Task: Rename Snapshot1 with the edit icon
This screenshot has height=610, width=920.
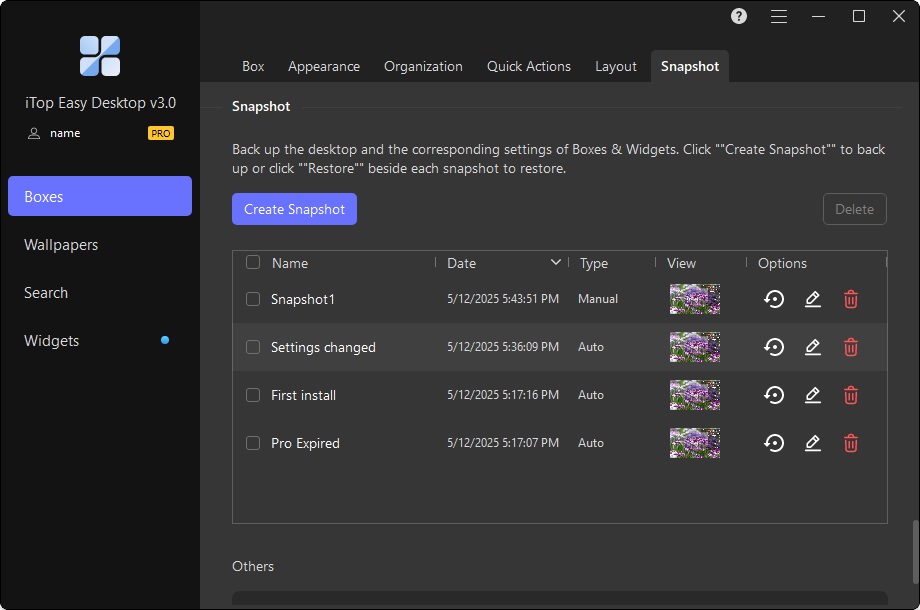Action: [x=813, y=299]
